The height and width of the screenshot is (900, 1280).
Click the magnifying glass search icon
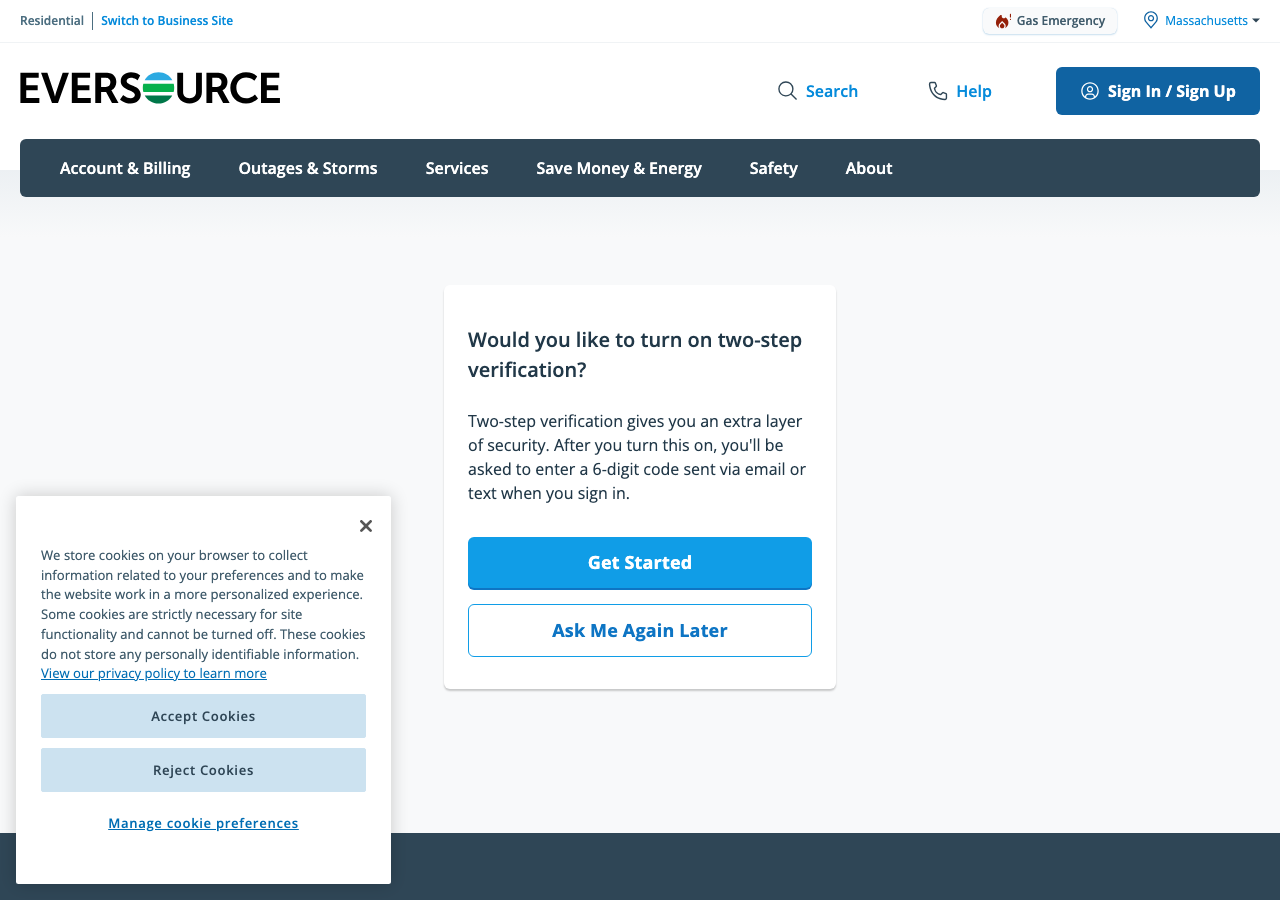[787, 91]
